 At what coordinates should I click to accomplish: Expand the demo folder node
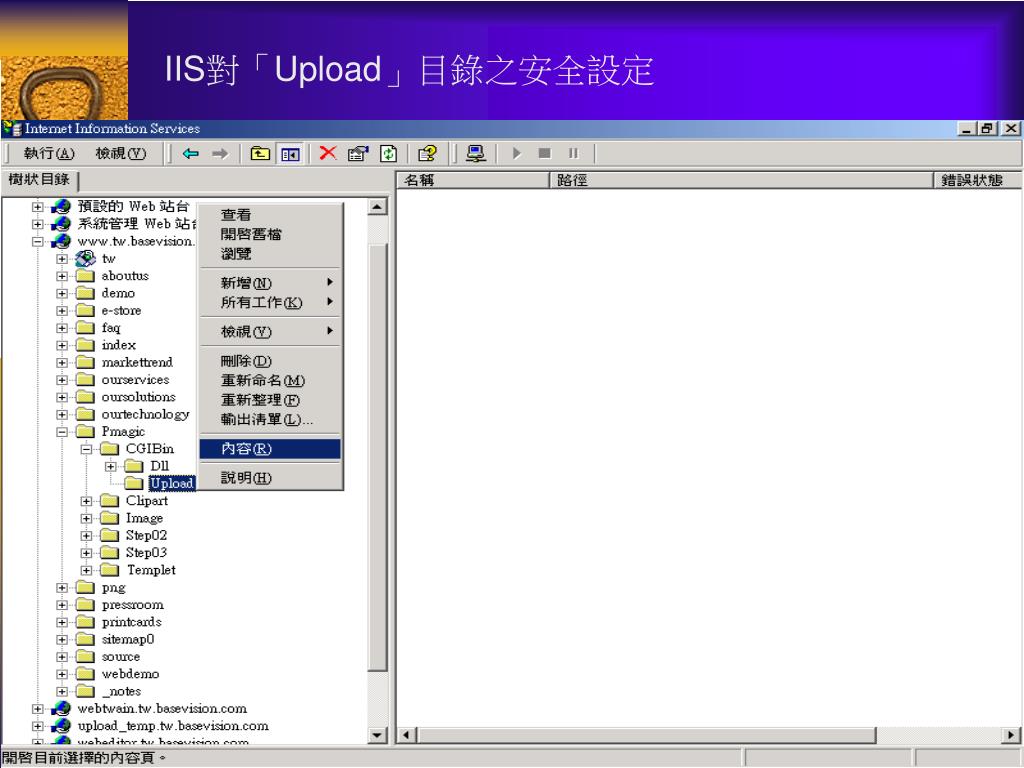click(x=61, y=293)
